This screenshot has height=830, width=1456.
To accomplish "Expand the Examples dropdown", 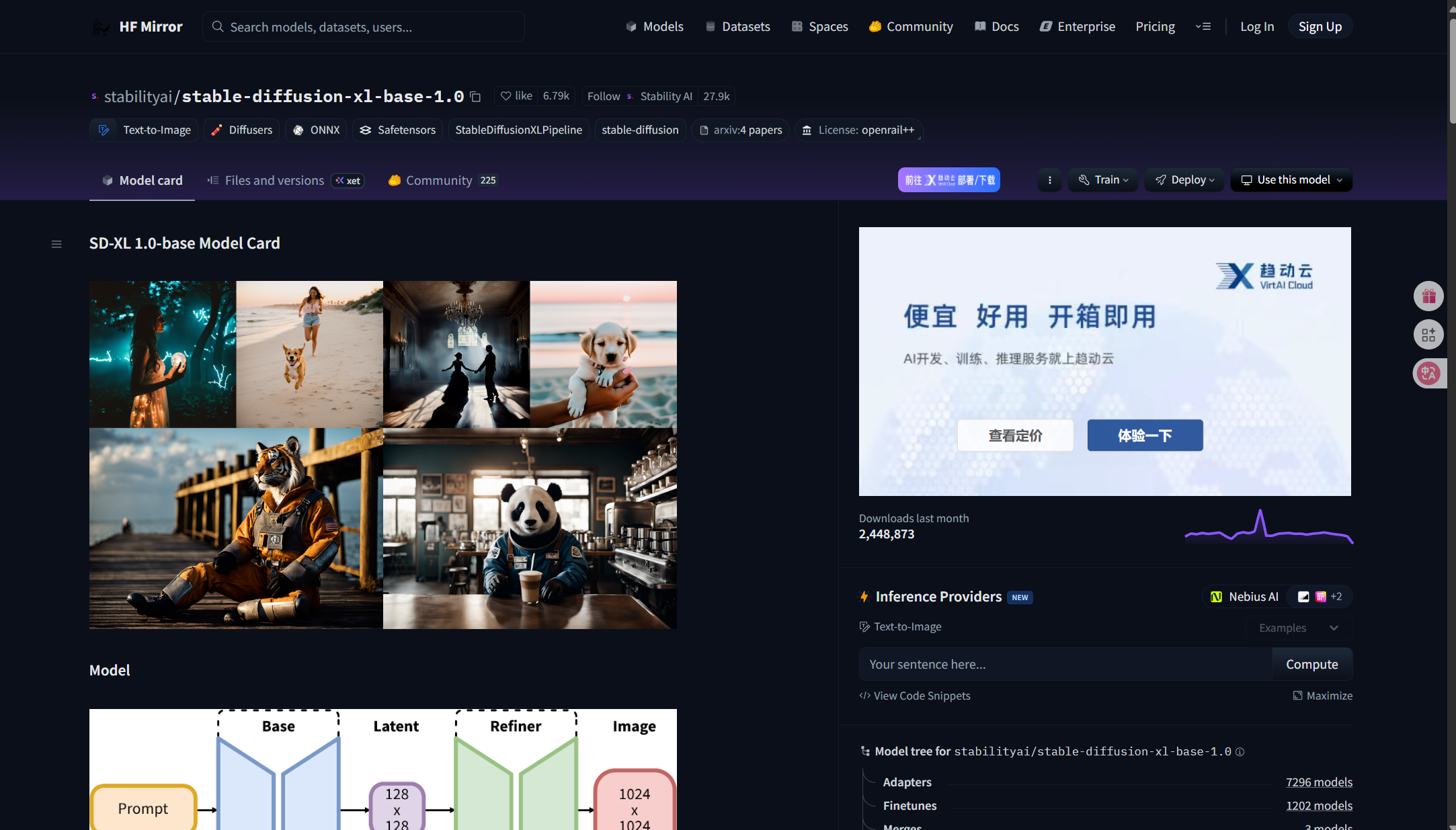I will [1299, 628].
